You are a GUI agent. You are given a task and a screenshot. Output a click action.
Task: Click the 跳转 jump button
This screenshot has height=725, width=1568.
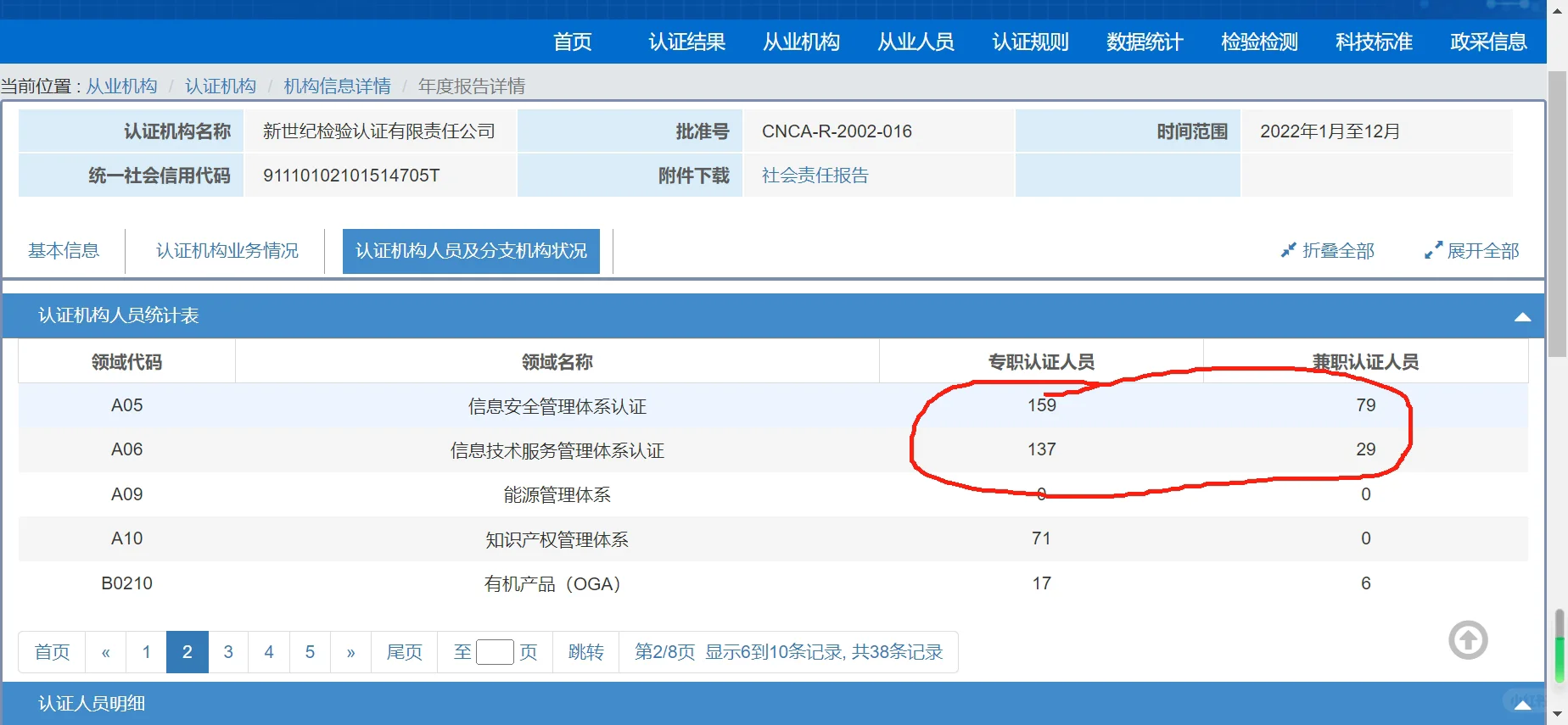[x=585, y=652]
